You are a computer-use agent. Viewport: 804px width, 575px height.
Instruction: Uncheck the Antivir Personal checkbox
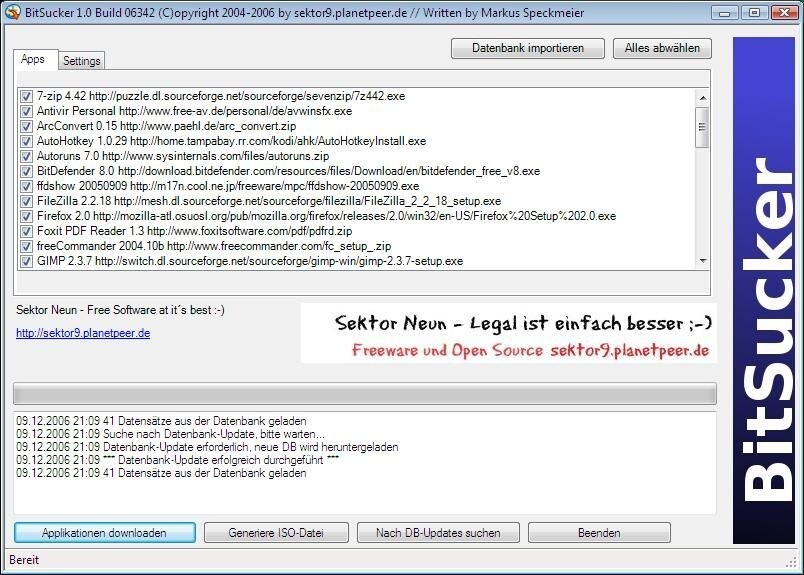pyautogui.click(x=26, y=111)
